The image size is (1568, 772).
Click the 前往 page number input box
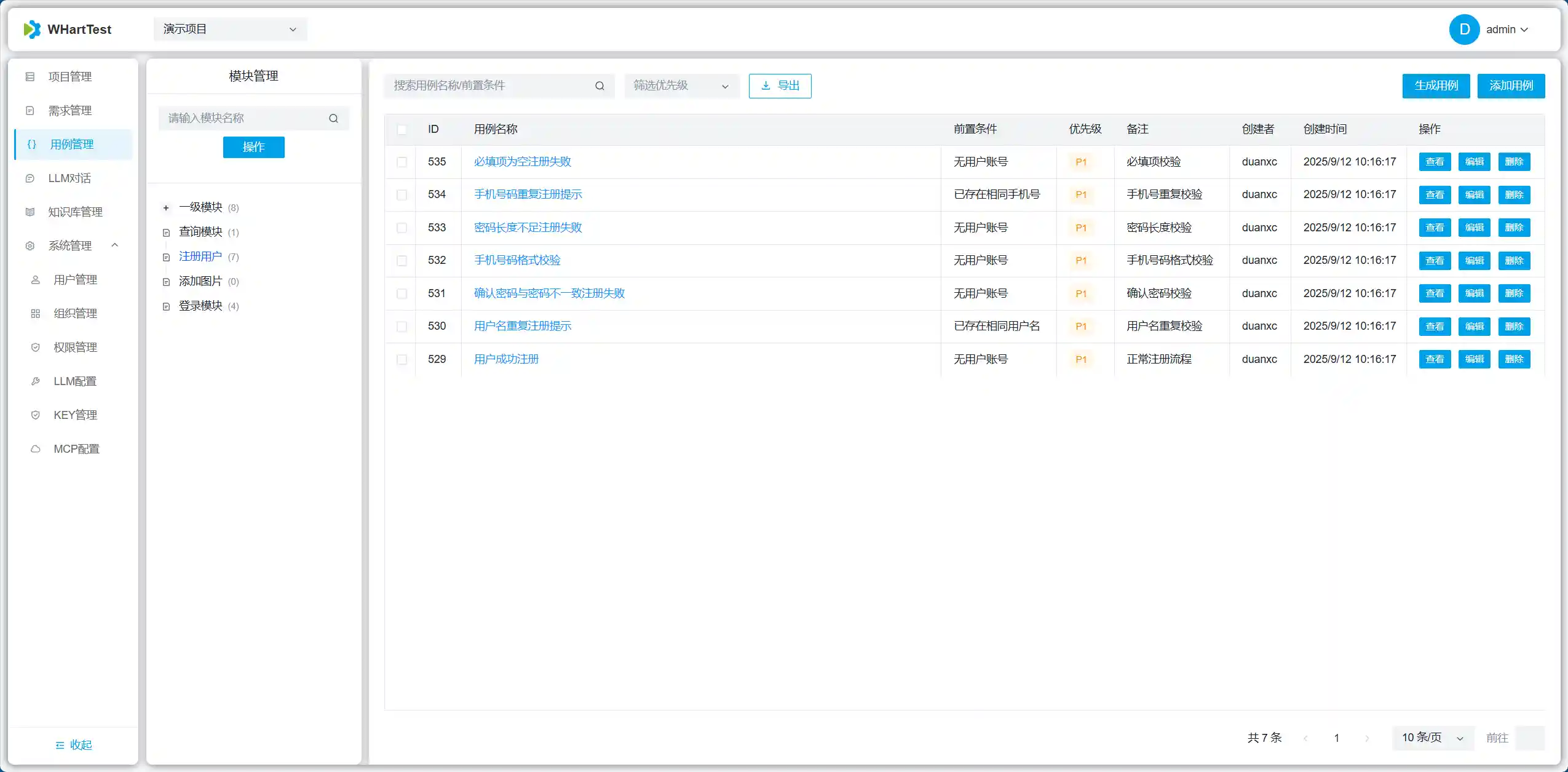click(x=1529, y=738)
